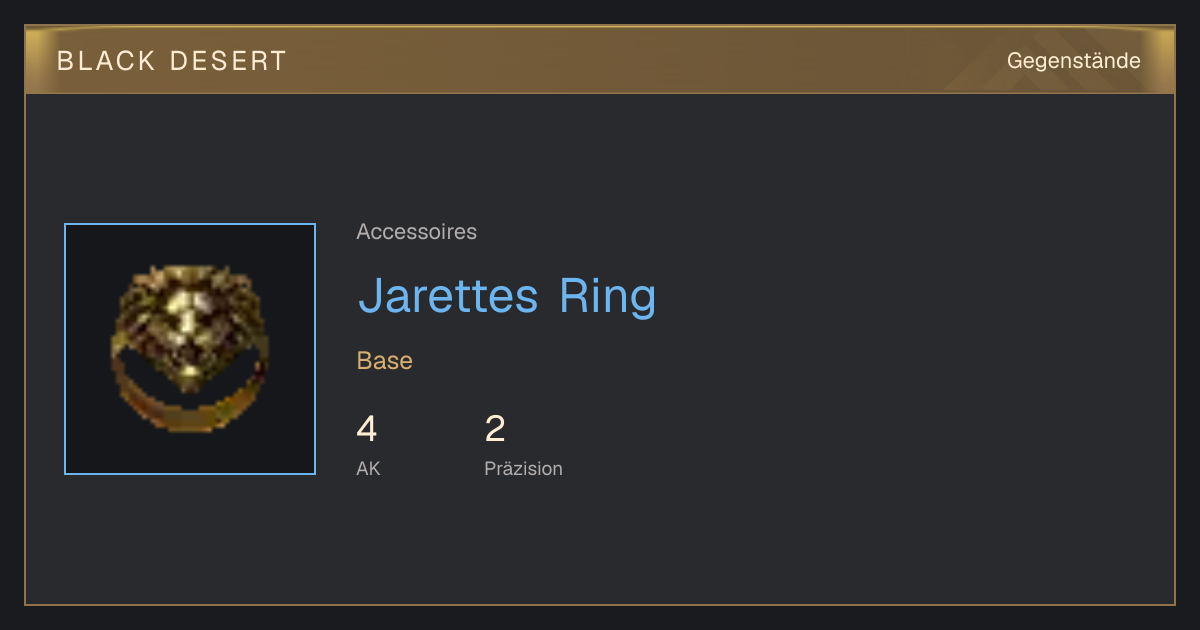Click the Präzision stat label
This screenshot has height=630, width=1200.
tap(523, 468)
